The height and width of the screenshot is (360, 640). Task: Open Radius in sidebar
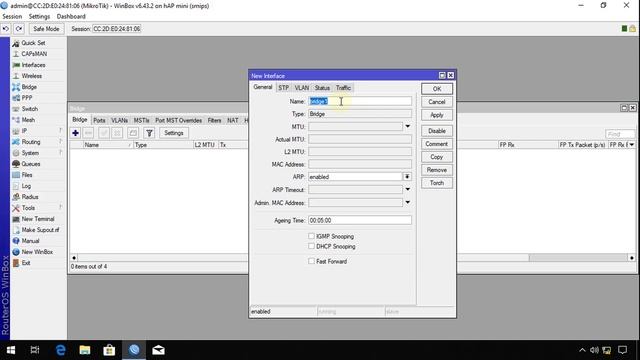point(30,197)
